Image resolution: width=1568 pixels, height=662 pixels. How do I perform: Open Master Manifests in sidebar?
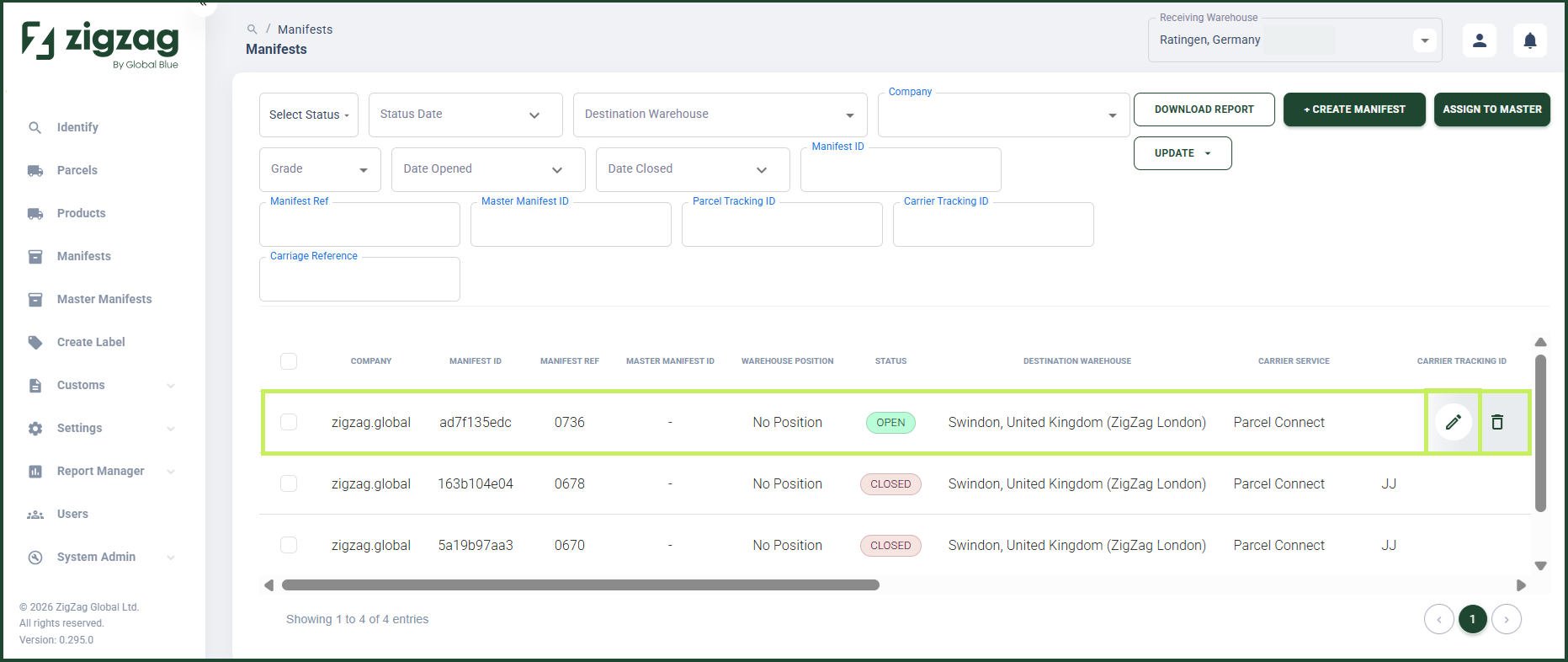coord(104,299)
